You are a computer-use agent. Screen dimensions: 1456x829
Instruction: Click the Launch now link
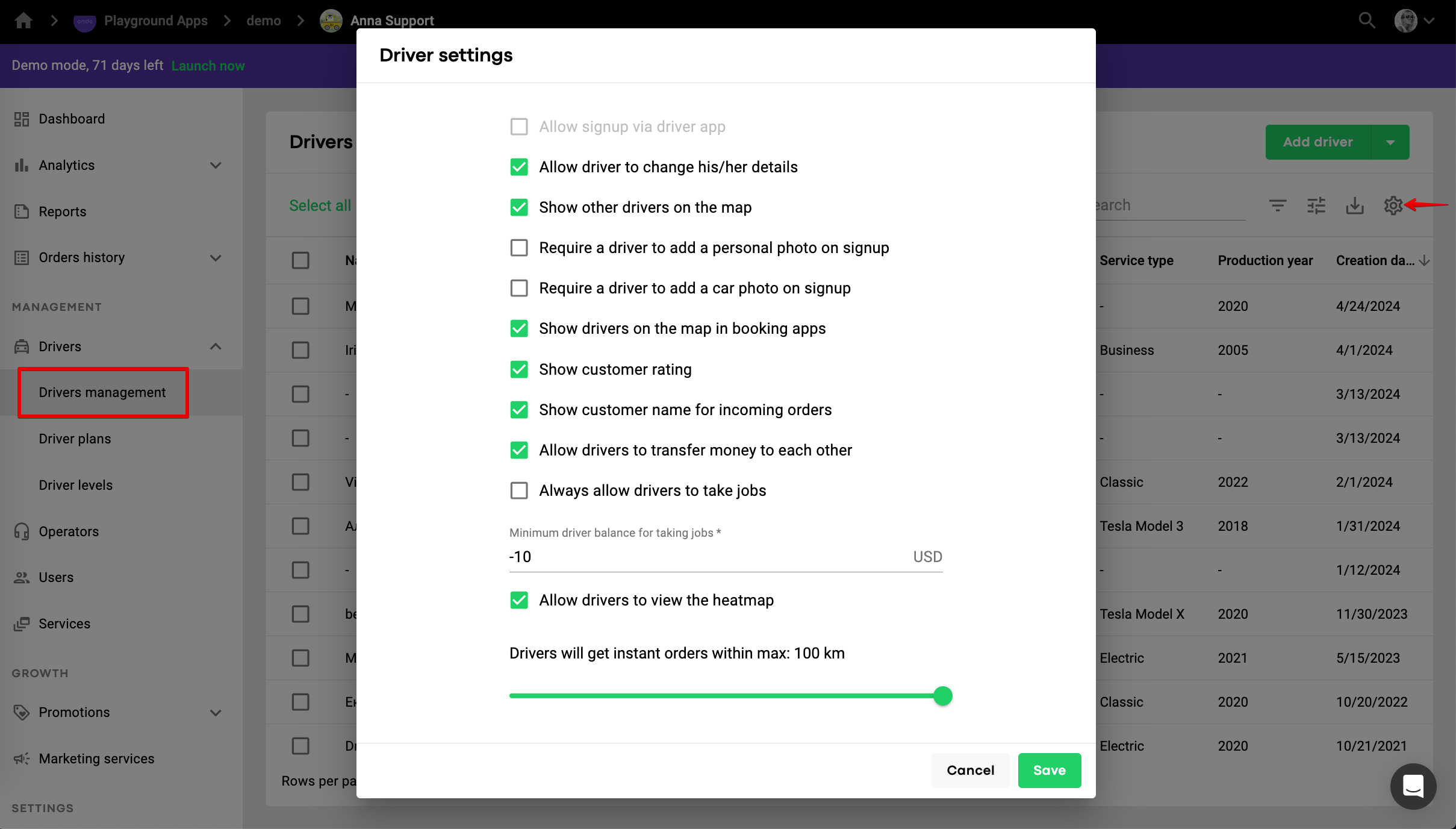pyautogui.click(x=208, y=66)
